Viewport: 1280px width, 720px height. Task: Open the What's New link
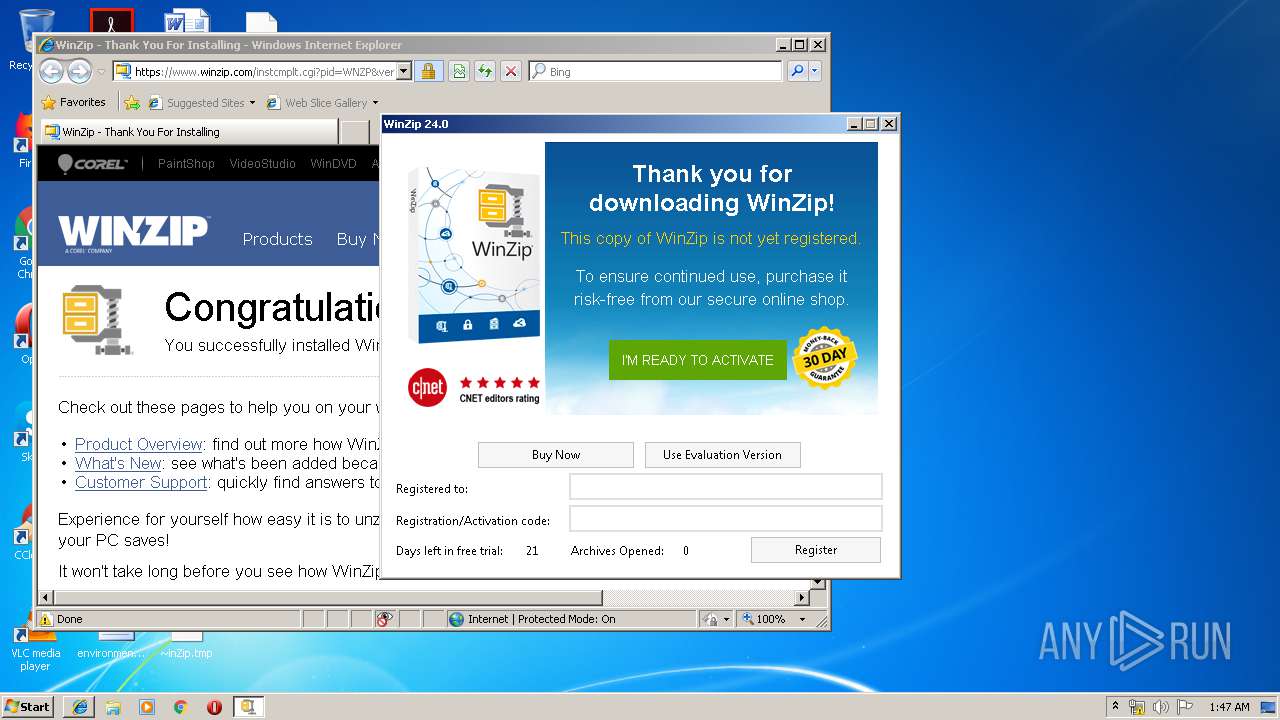[x=118, y=463]
